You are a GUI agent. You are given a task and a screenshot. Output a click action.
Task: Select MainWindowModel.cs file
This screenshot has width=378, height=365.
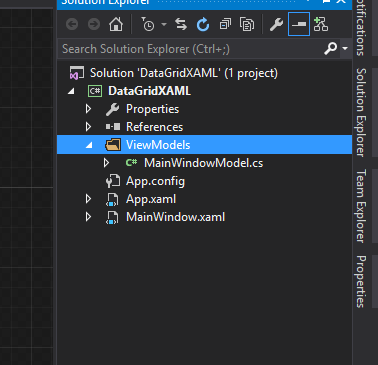pyautogui.click(x=203, y=163)
